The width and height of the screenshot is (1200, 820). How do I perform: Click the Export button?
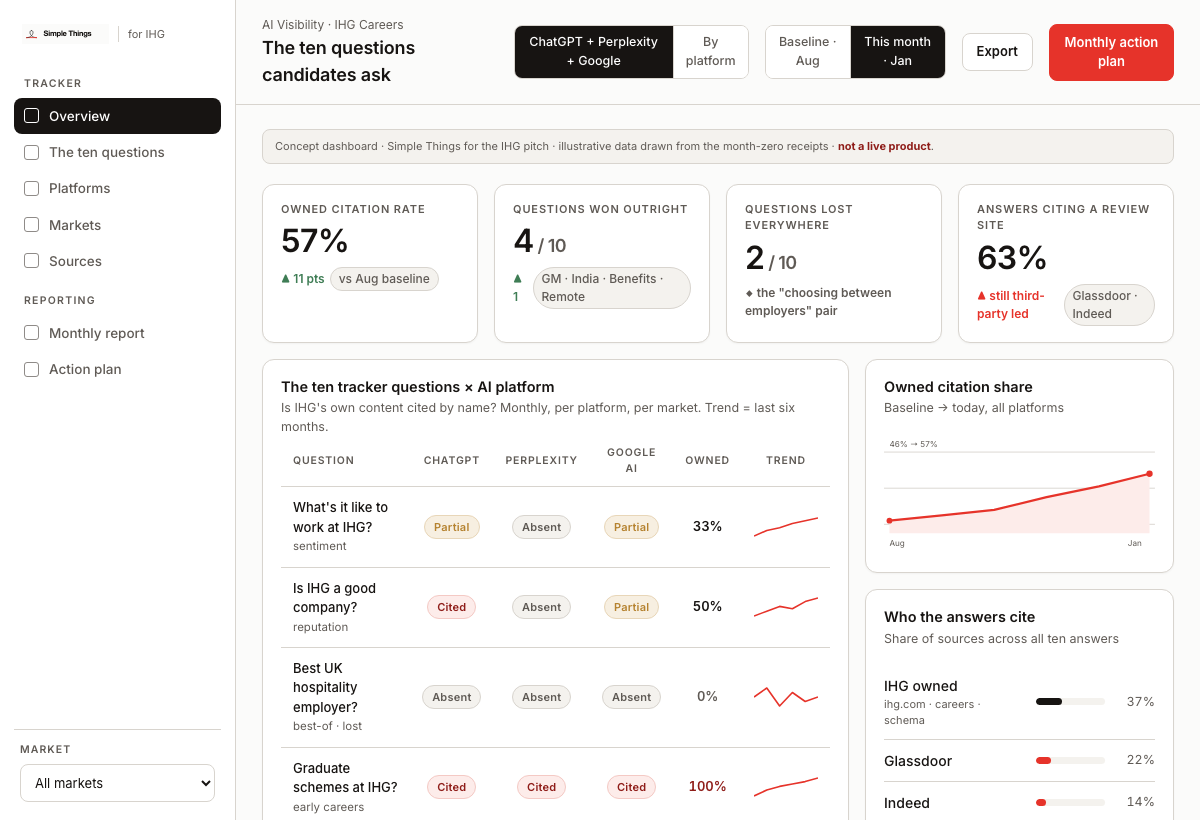pyautogui.click(x=997, y=52)
